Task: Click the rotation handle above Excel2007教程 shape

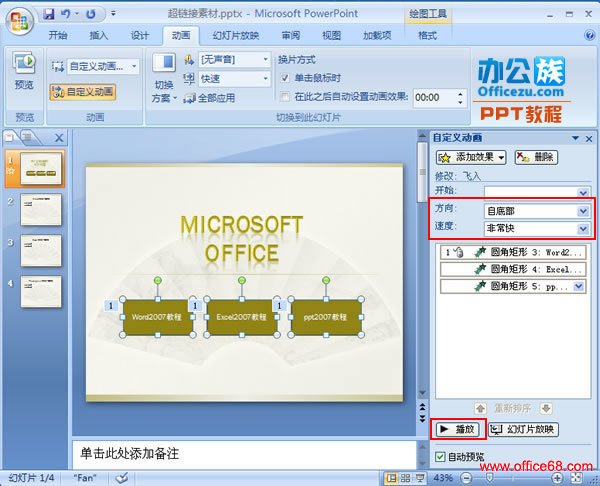Action: tap(241, 281)
